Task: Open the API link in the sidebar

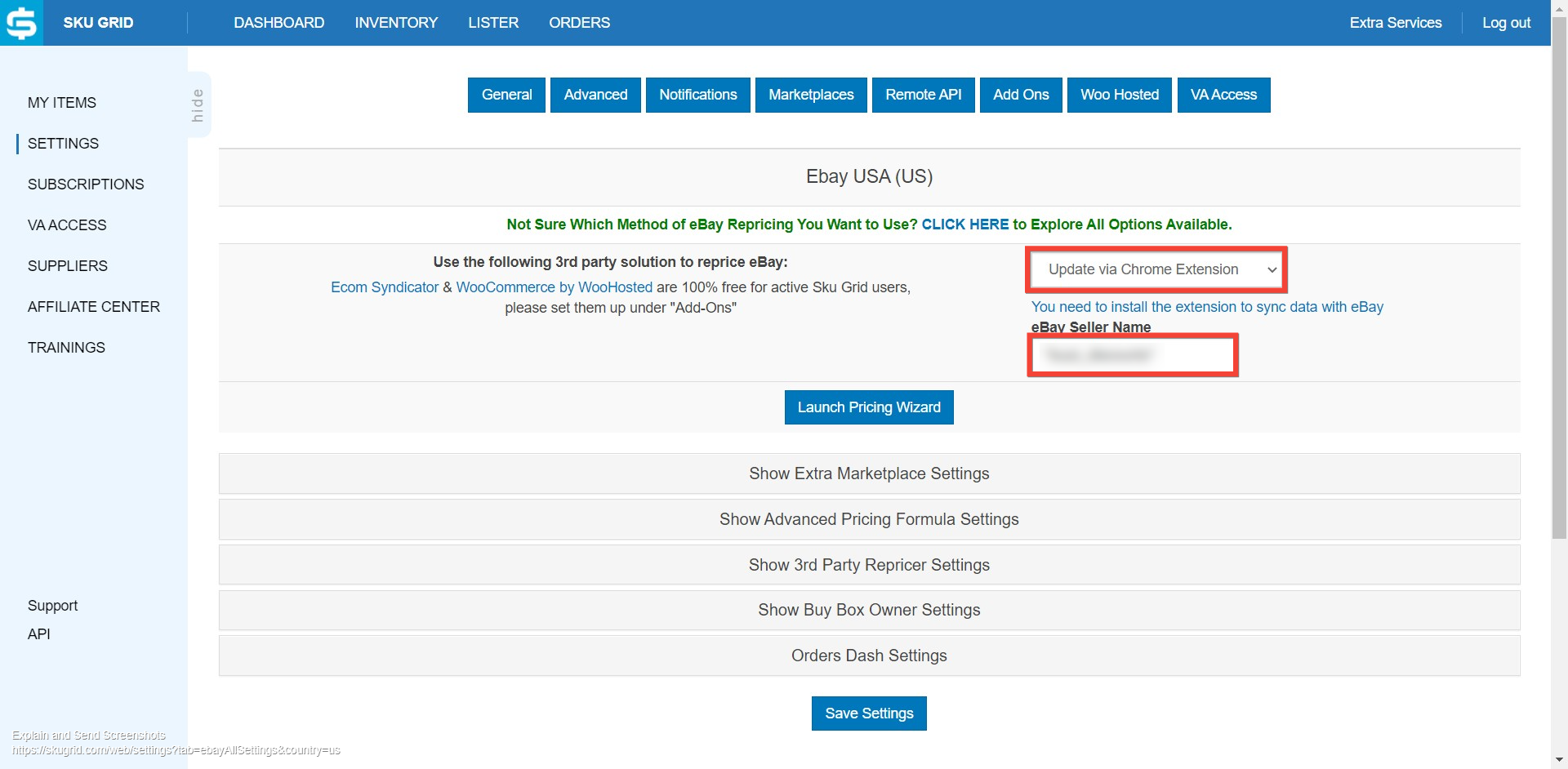Action: point(39,634)
